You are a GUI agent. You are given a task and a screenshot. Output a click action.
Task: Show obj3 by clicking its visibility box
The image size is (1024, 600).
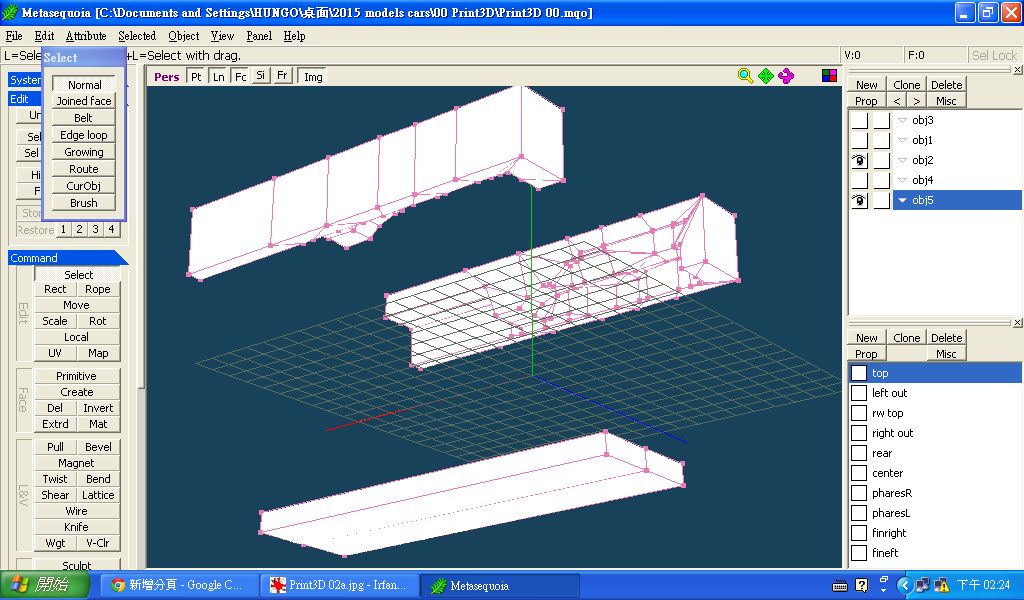tap(859, 121)
